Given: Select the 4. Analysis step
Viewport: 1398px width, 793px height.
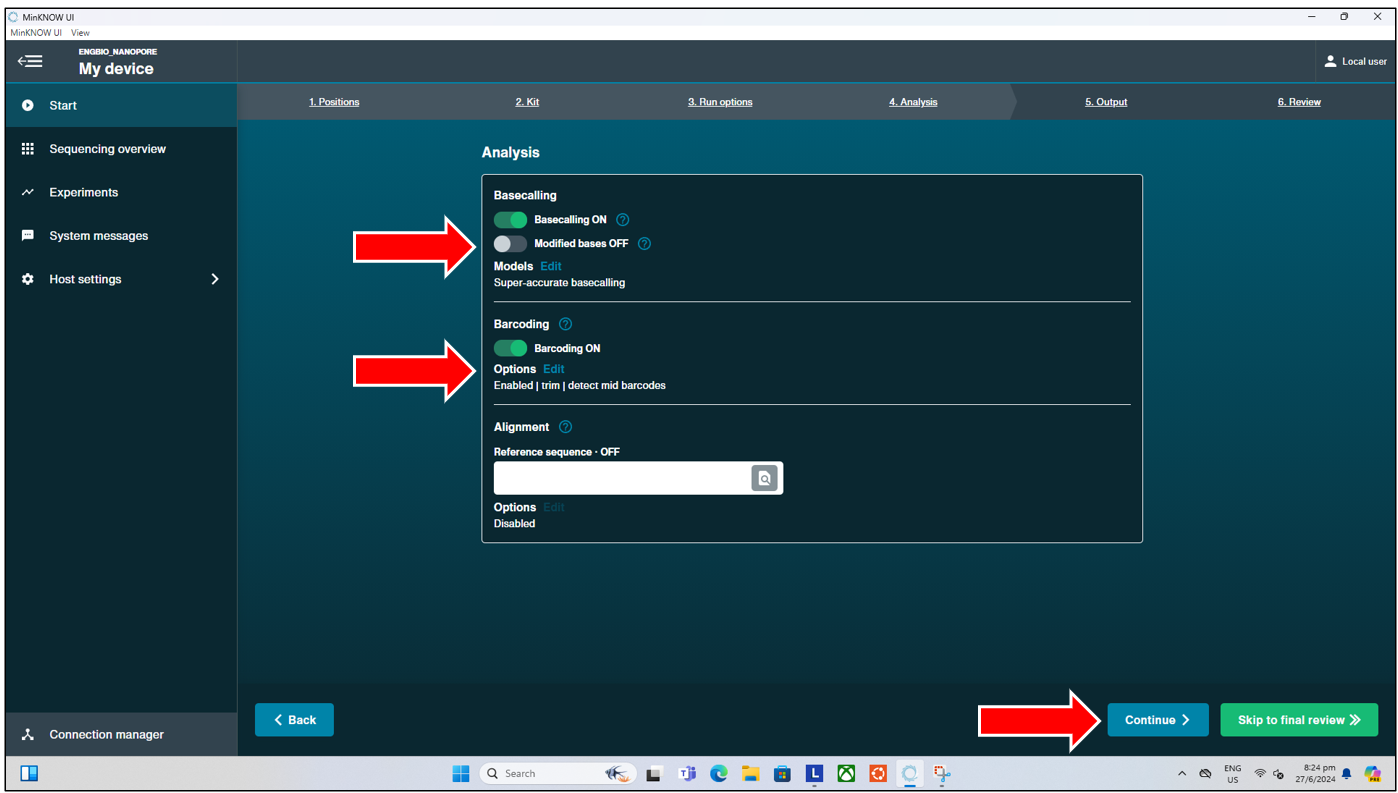Looking at the screenshot, I should tap(913, 102).
